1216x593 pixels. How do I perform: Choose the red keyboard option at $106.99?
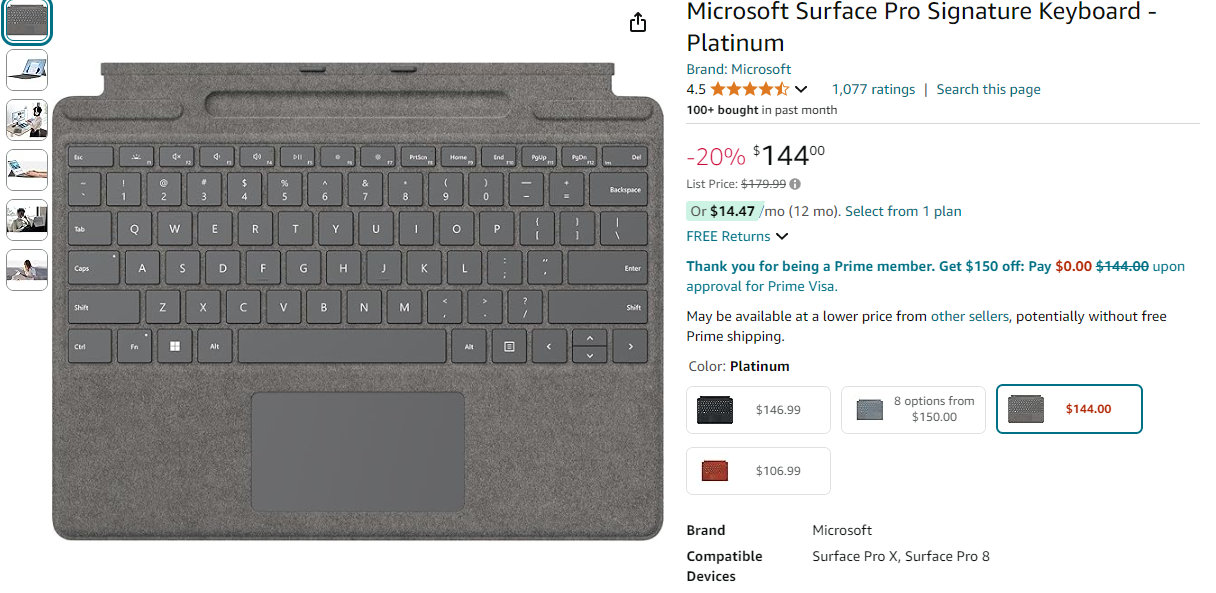[758, 471]
